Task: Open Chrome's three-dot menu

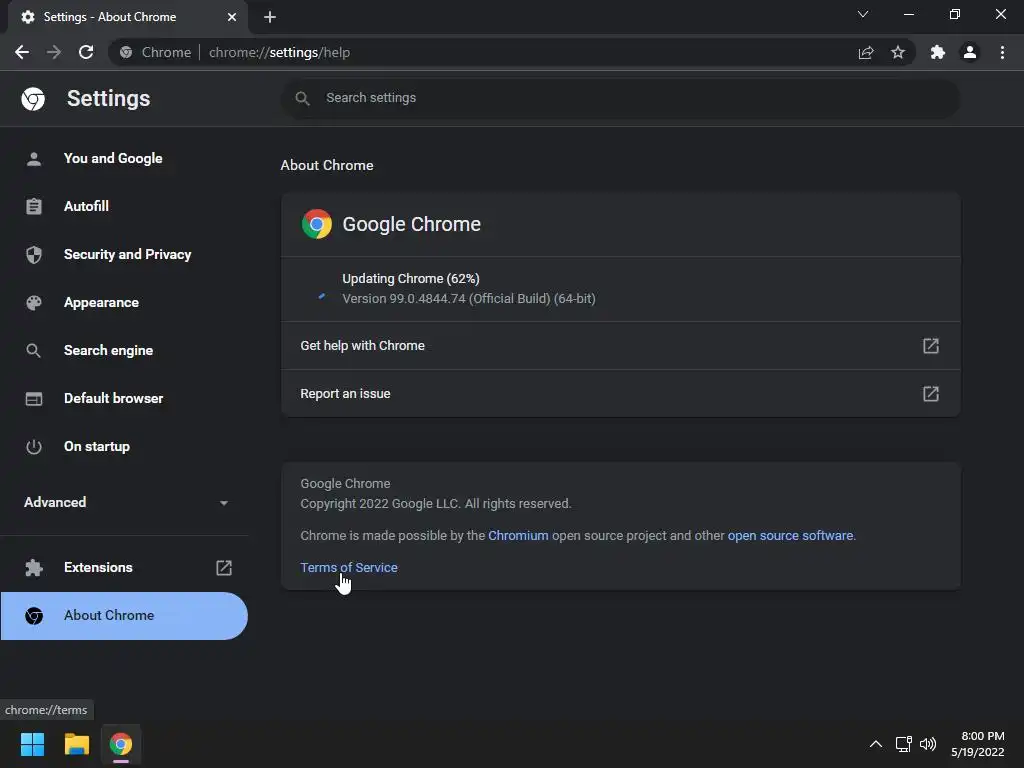Action: 1002,52
